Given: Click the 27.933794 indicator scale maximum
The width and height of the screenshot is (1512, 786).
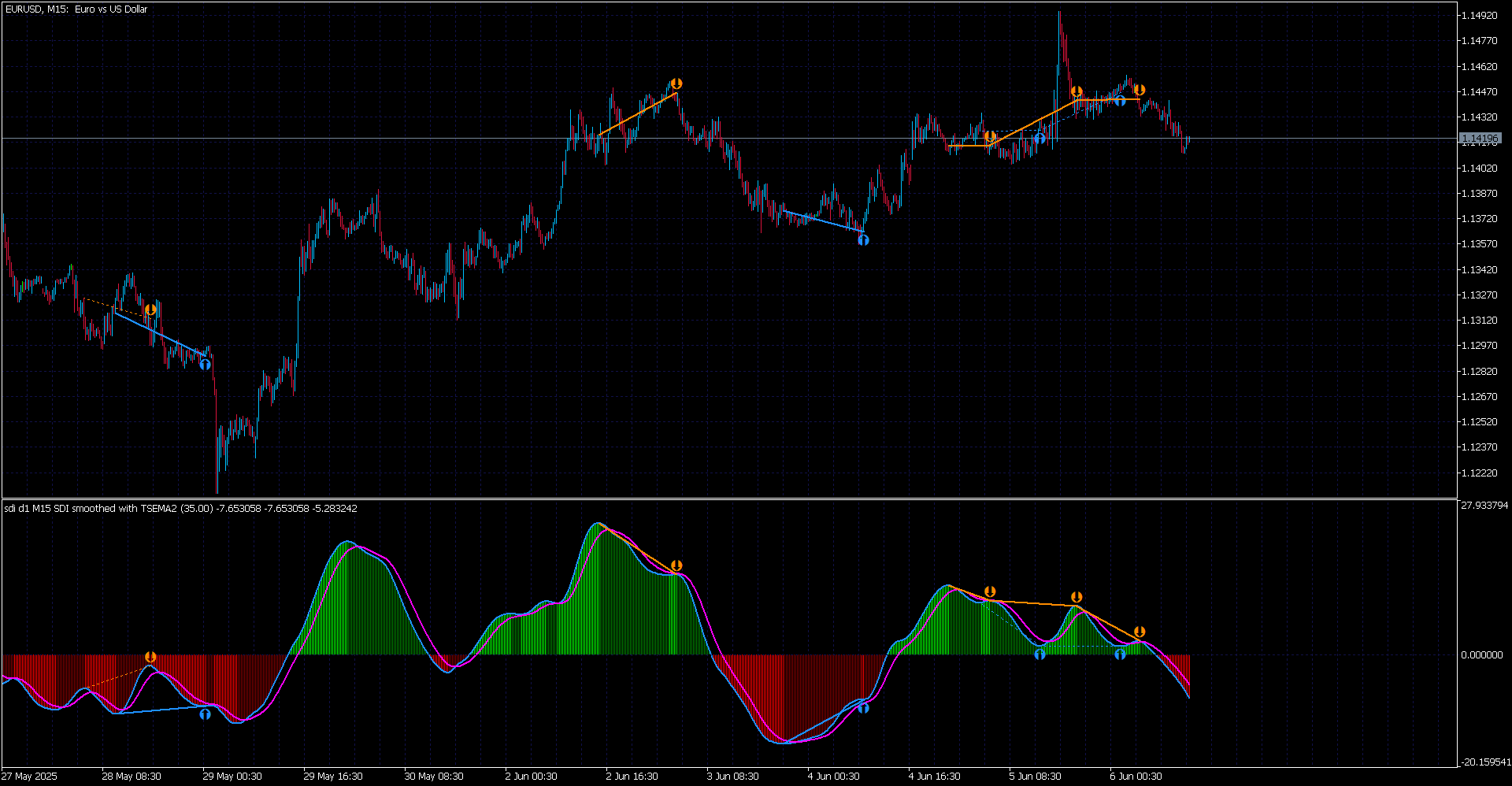Looking at the screenshot, I should tap(1484, 506).
